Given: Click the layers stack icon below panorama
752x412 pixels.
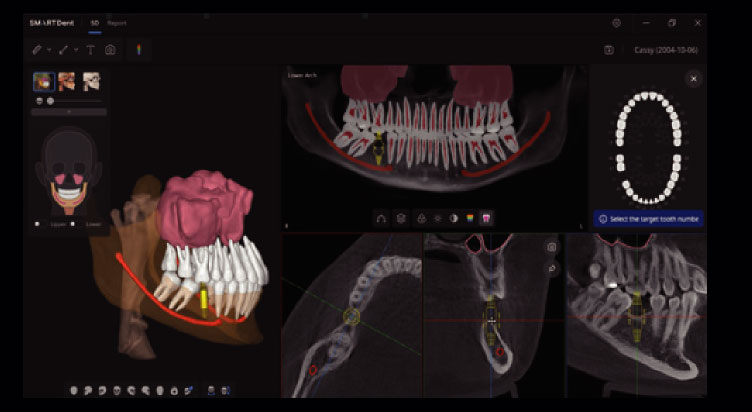Looking at the screenshot, I should (x=400, y=217).
